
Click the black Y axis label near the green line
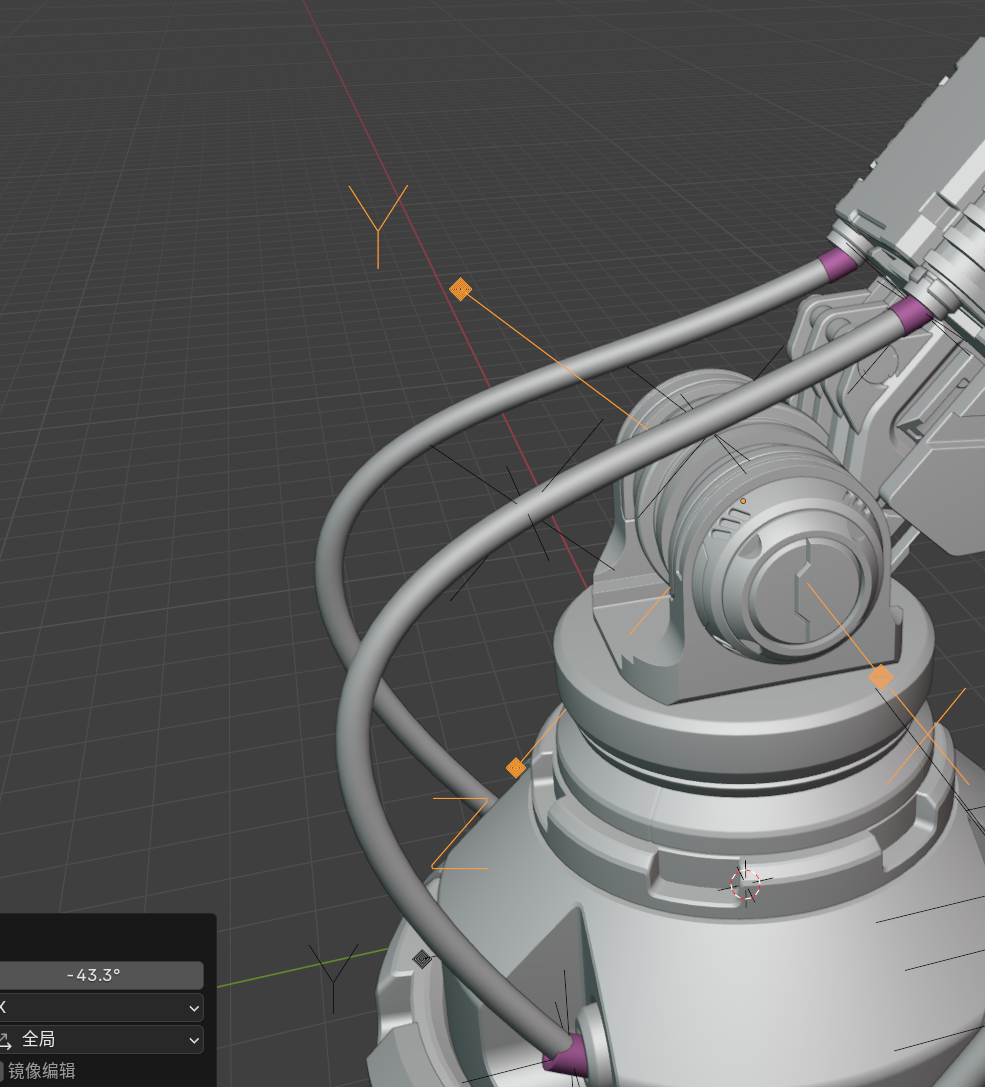(x=332, y=973)
